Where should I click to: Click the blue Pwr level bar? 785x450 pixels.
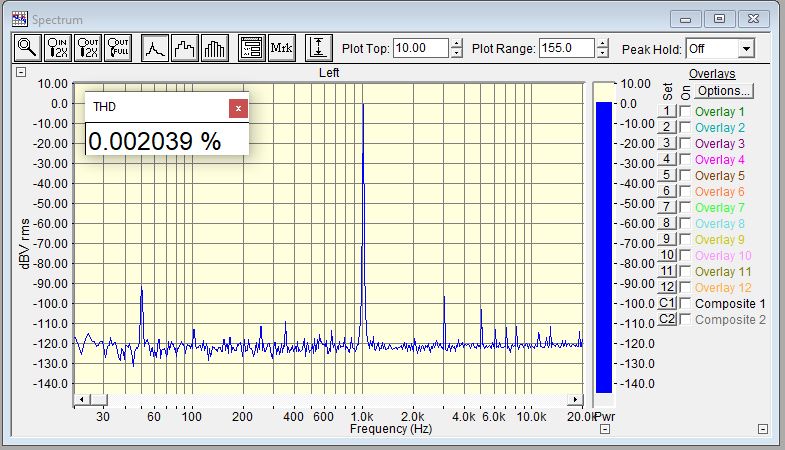[x=604, y=247]
